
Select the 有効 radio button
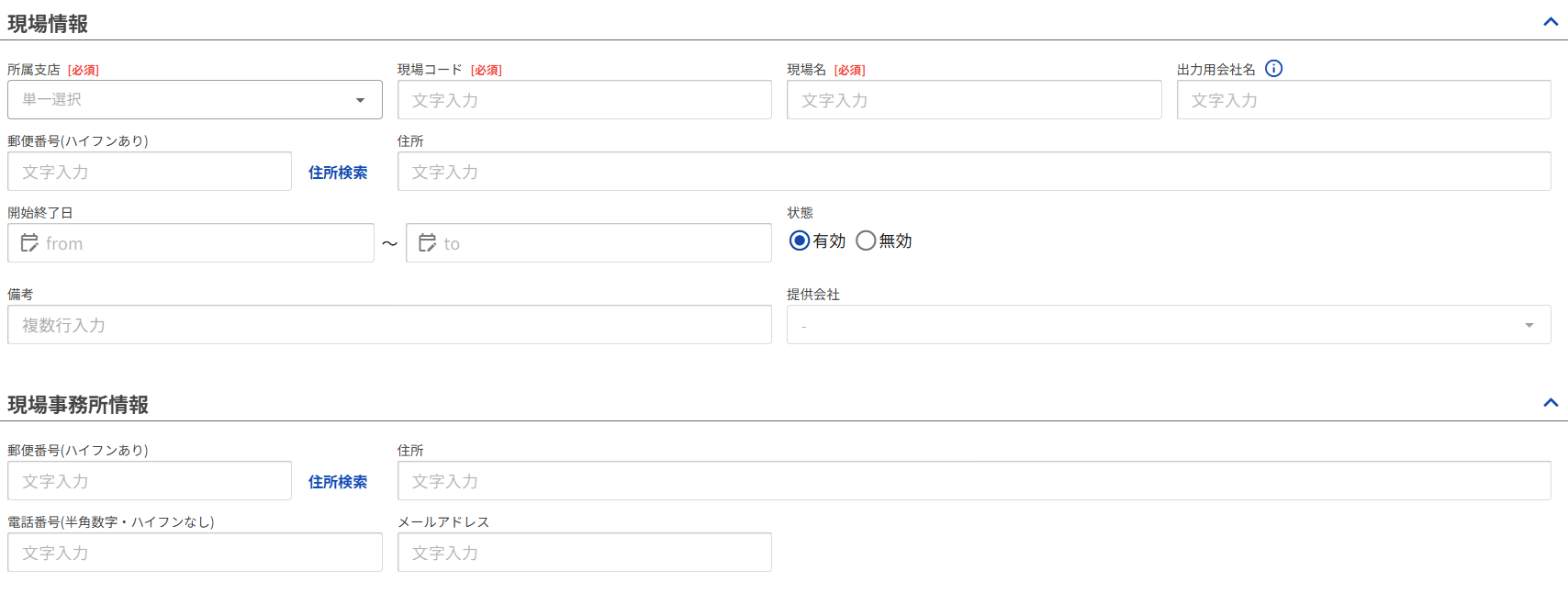(800, 241)
